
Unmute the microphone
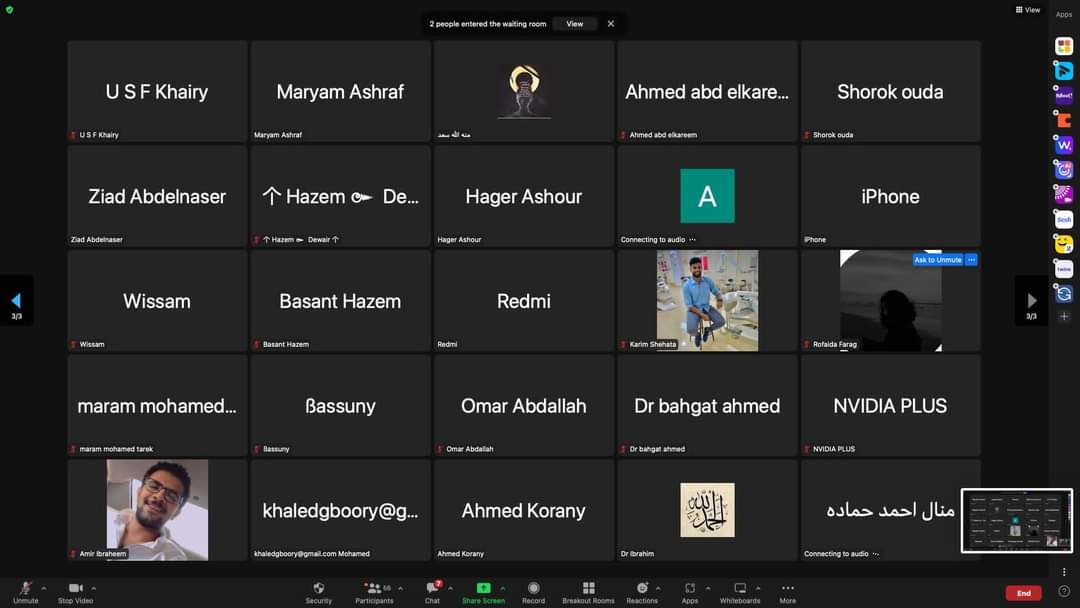coord(25,590)
